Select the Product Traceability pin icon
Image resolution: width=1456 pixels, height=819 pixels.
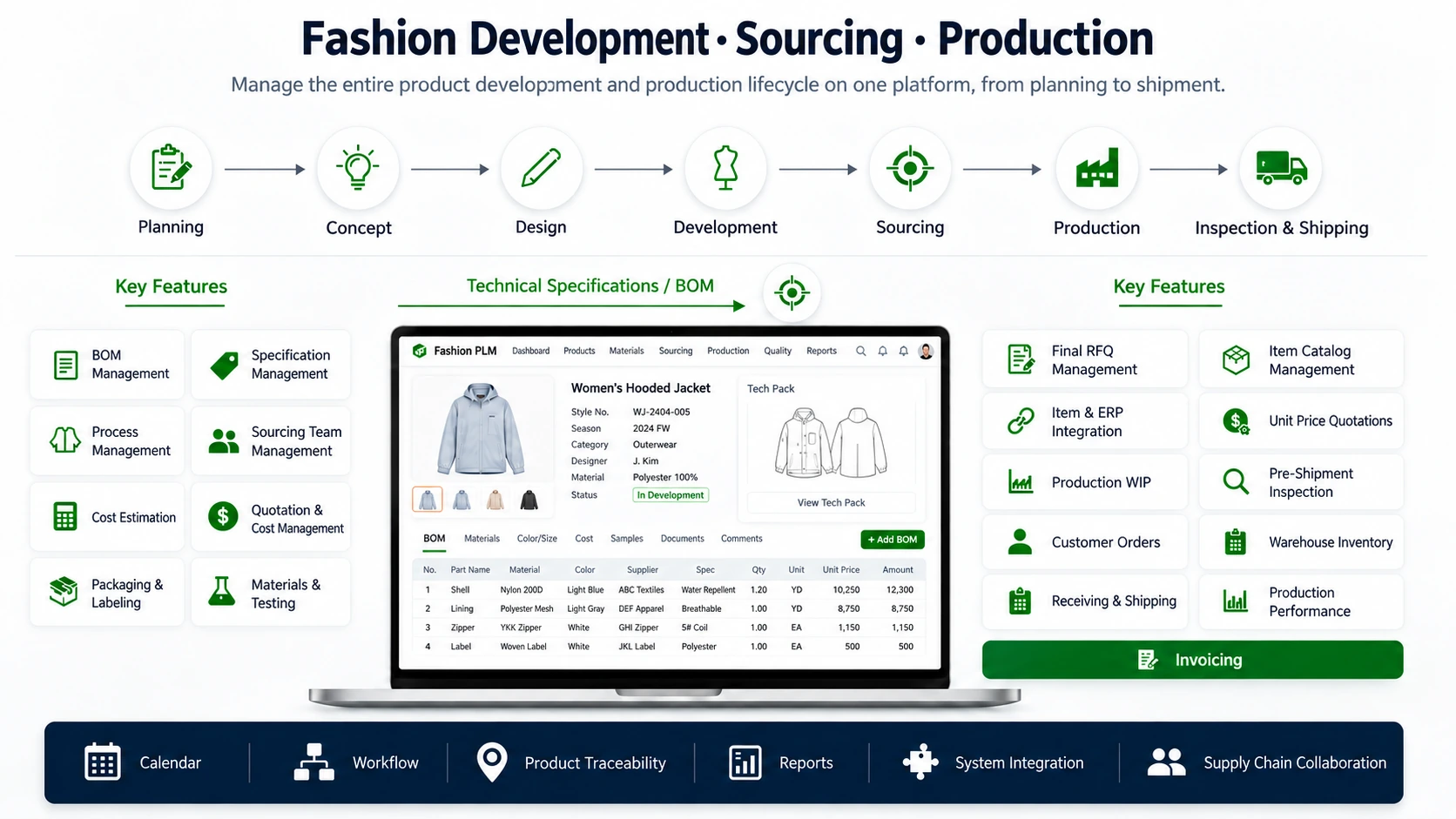(x=492, y=762)
